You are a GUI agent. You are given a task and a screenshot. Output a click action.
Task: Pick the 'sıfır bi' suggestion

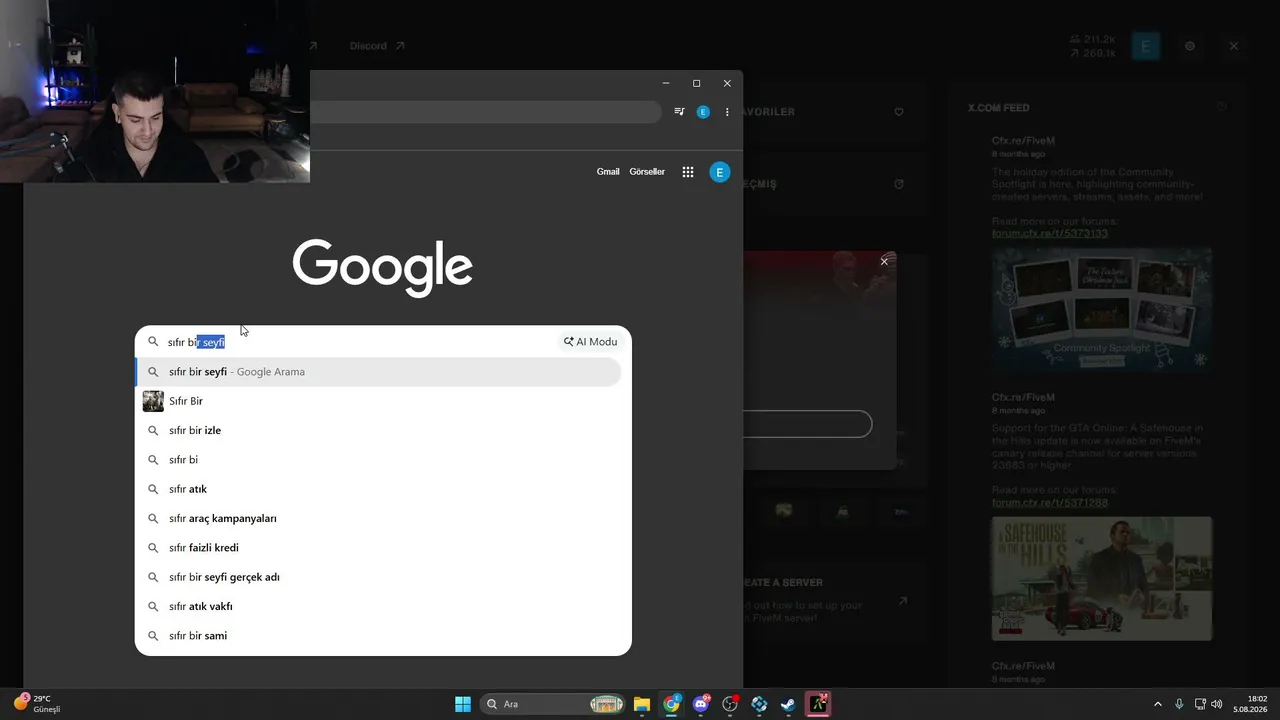(x=378, y=460)
